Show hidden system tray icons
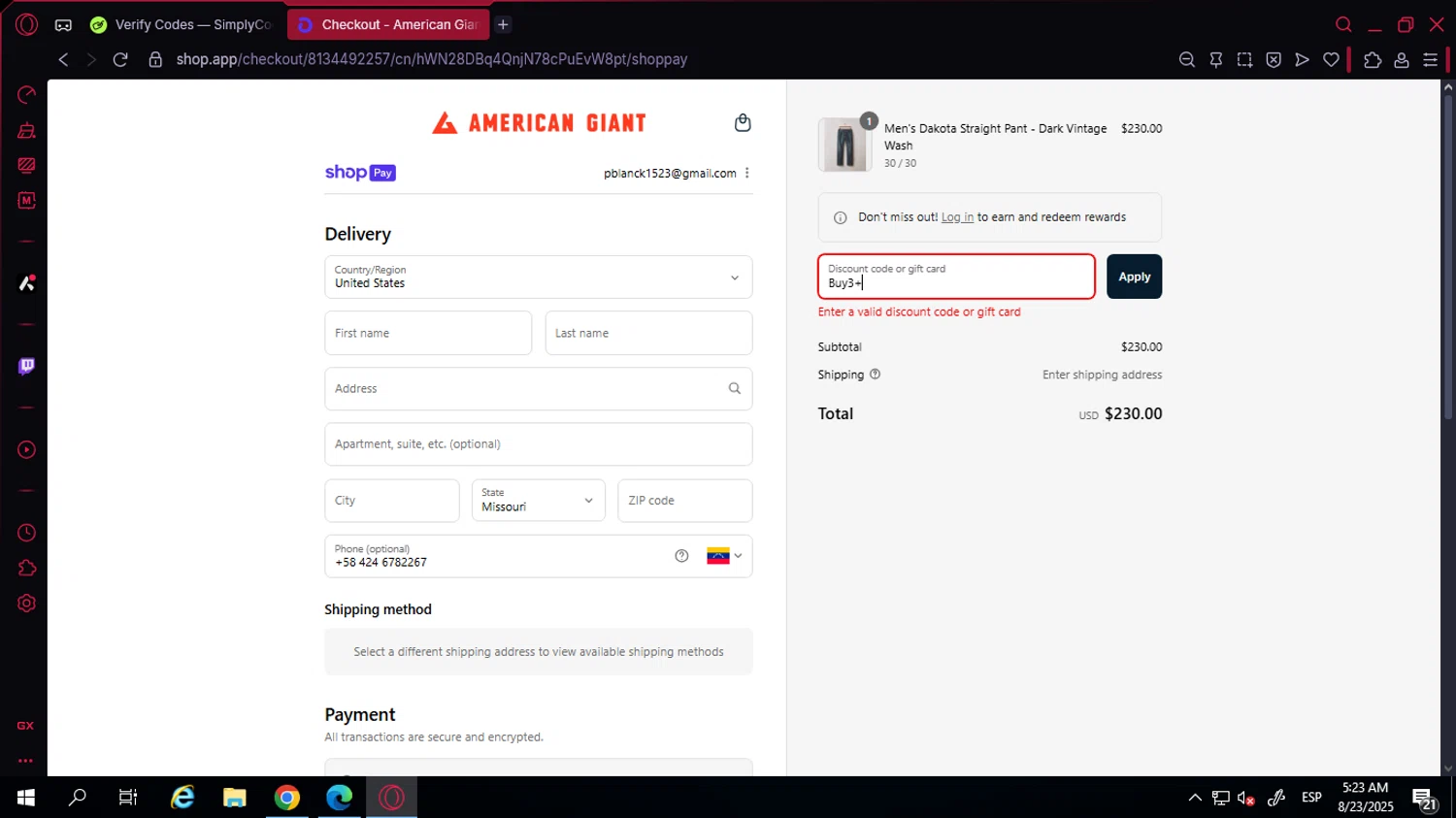 1195,798
